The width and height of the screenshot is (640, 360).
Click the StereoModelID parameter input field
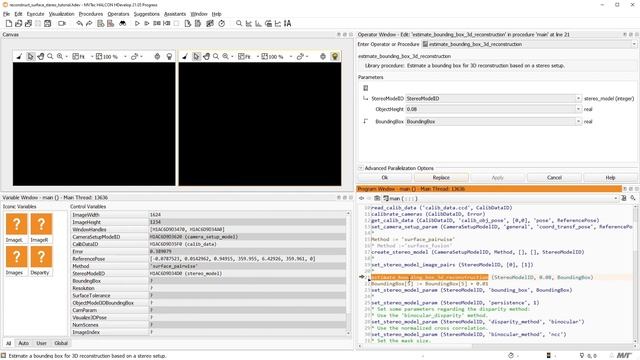point(491,98)
